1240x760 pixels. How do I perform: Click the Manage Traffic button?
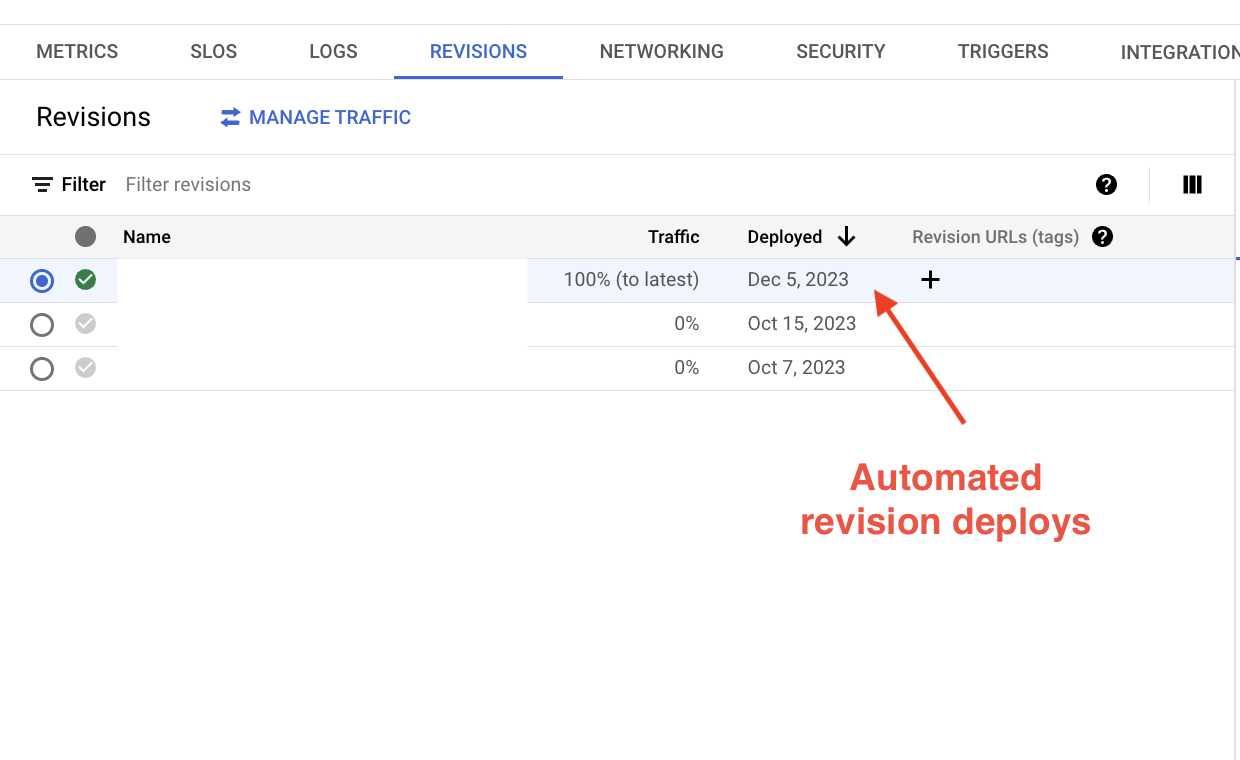[x=316, y=118]
